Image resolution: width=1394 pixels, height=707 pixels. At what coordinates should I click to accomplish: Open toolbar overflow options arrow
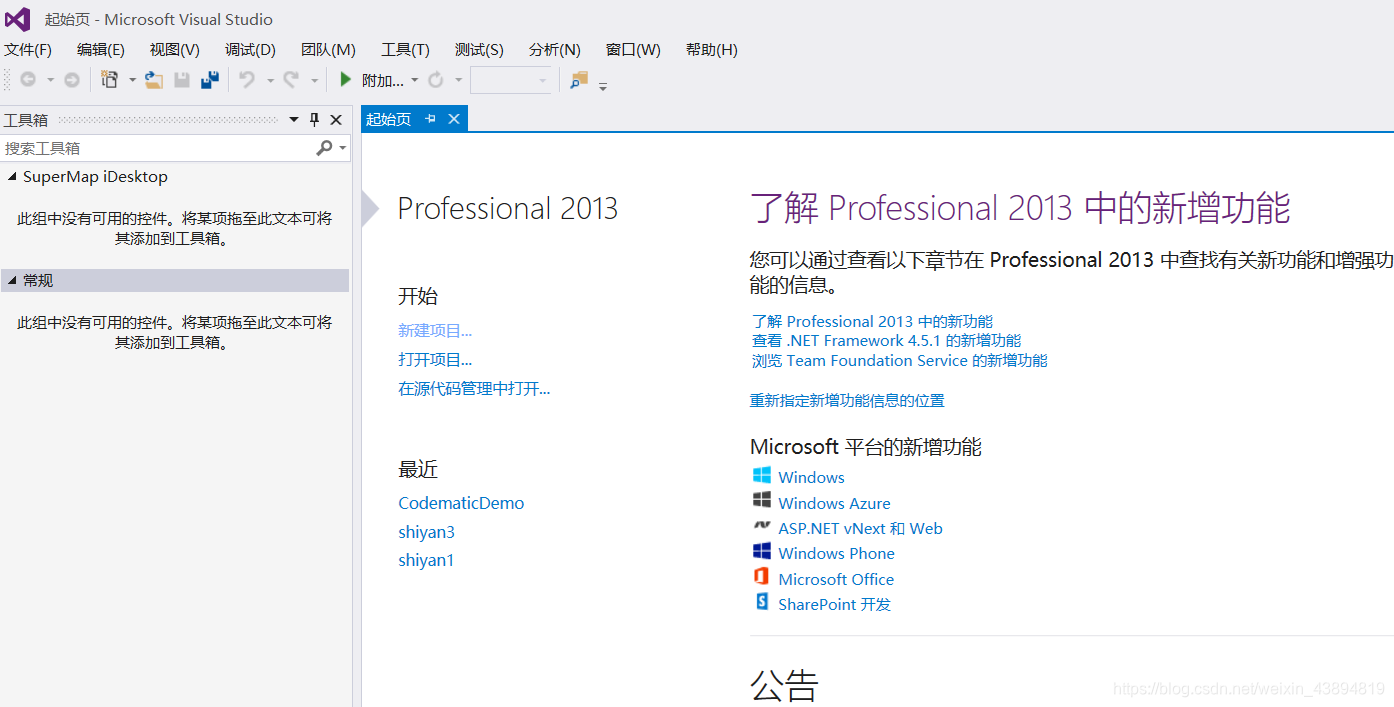[x=603, y=87]
